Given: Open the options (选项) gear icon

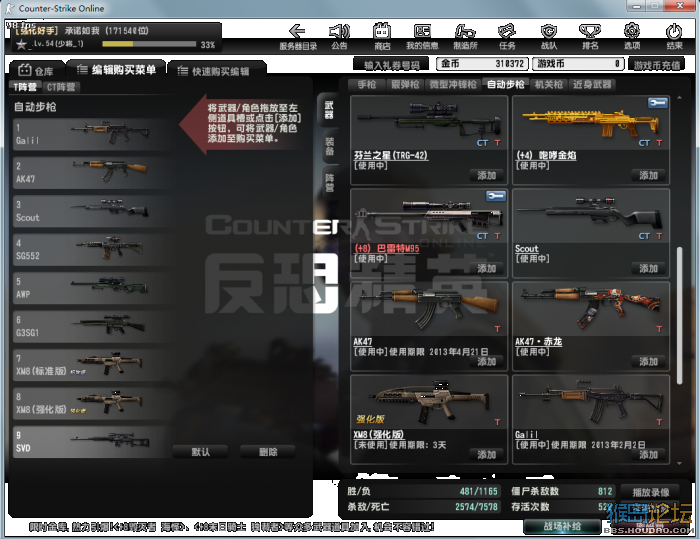Looking at the screenshot, I should tap(632, 32).
